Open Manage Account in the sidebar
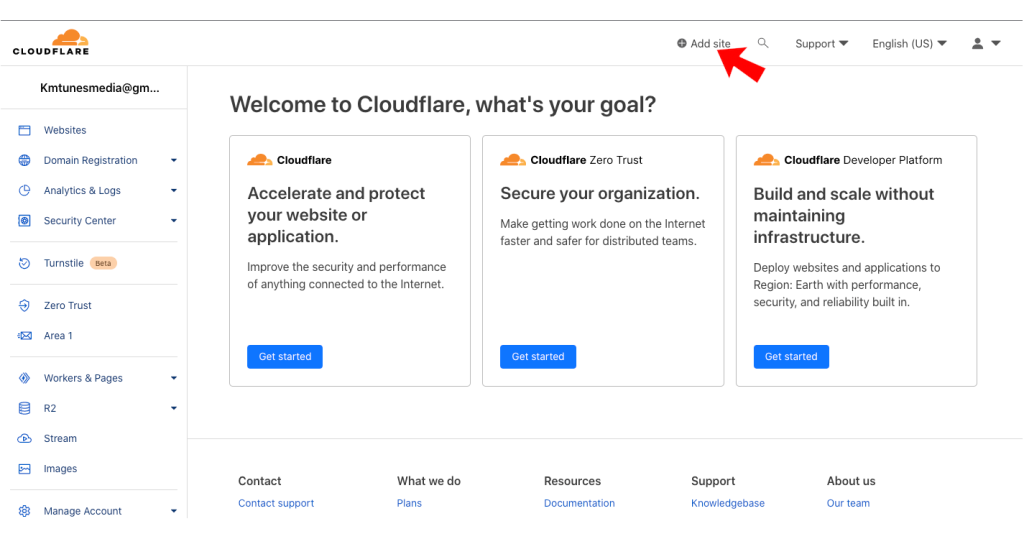The image size is (1024, 539). click(x=82, y=511)
